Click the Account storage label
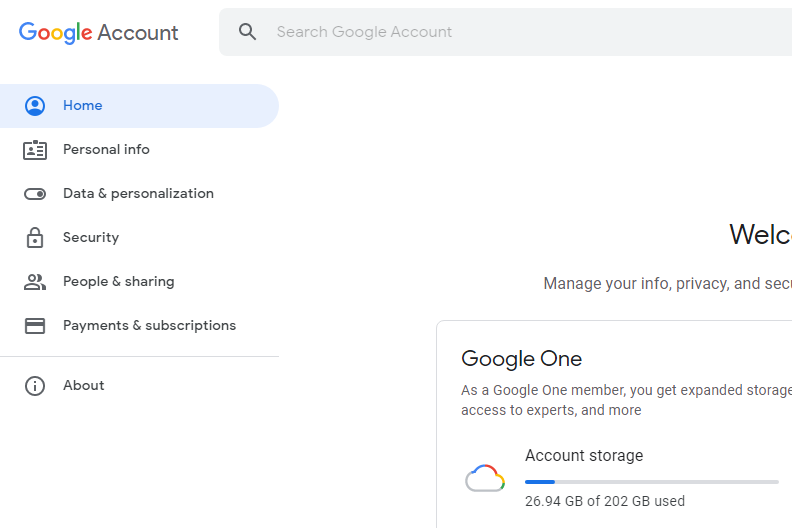Viewport: 792px width, 528px height. (584, 455)
